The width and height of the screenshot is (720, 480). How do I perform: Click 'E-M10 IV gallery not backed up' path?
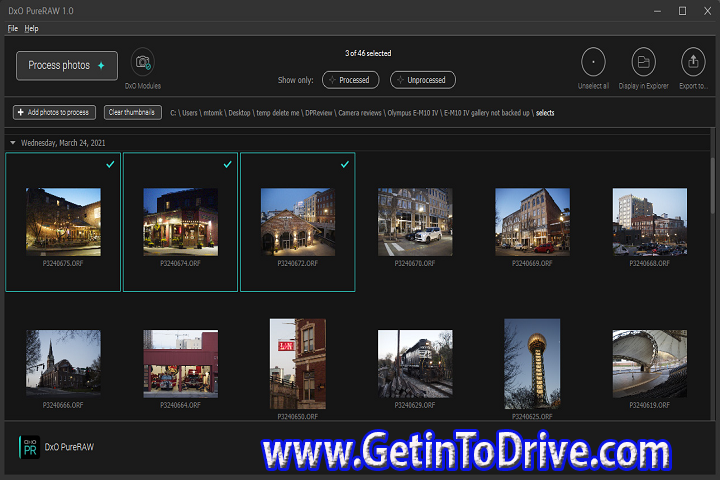pyautogui.click(x=487, y=113)
